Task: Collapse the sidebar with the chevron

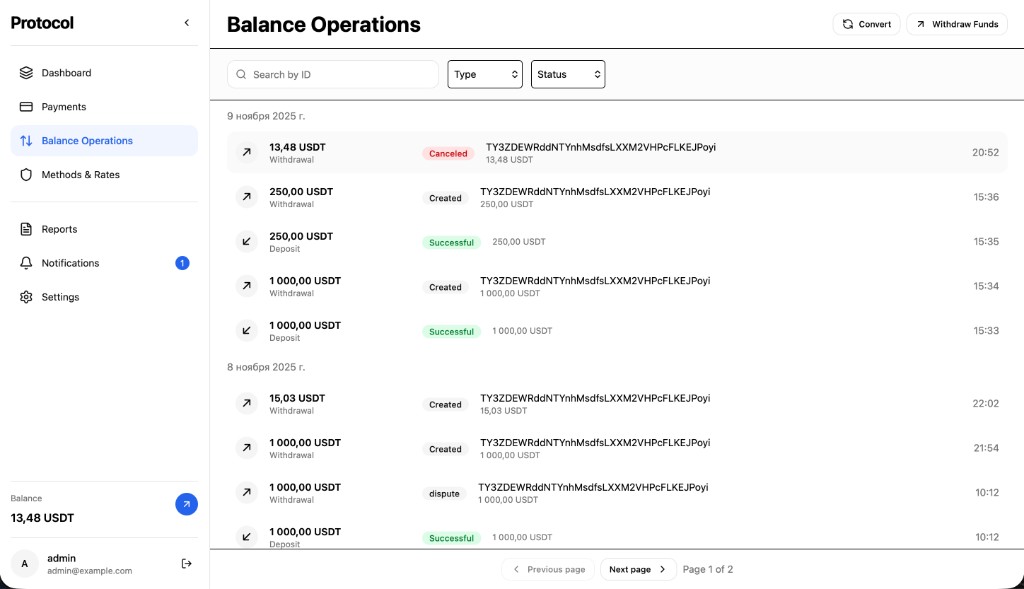Action: [x=186, y=21]
